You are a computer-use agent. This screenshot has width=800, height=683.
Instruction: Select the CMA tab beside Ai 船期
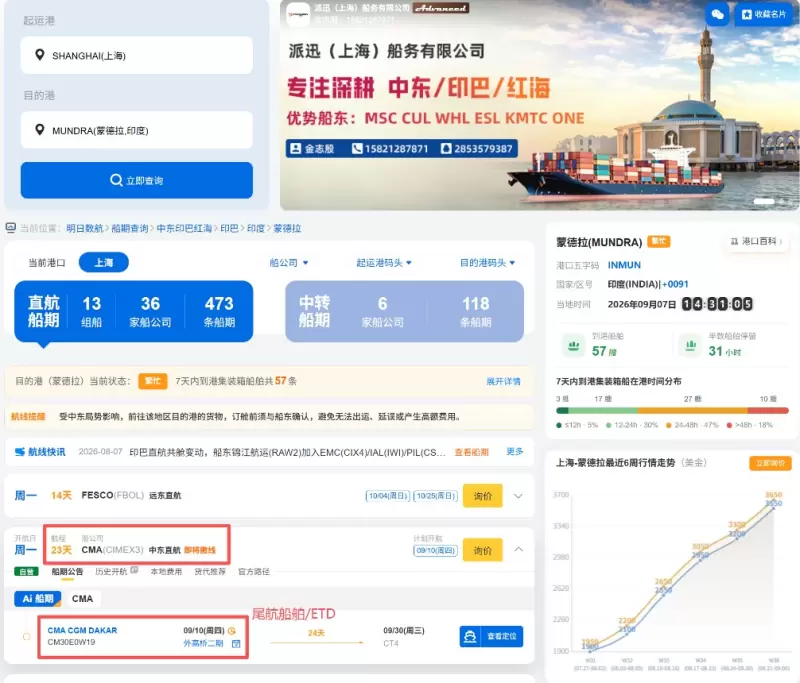point(82,599)
